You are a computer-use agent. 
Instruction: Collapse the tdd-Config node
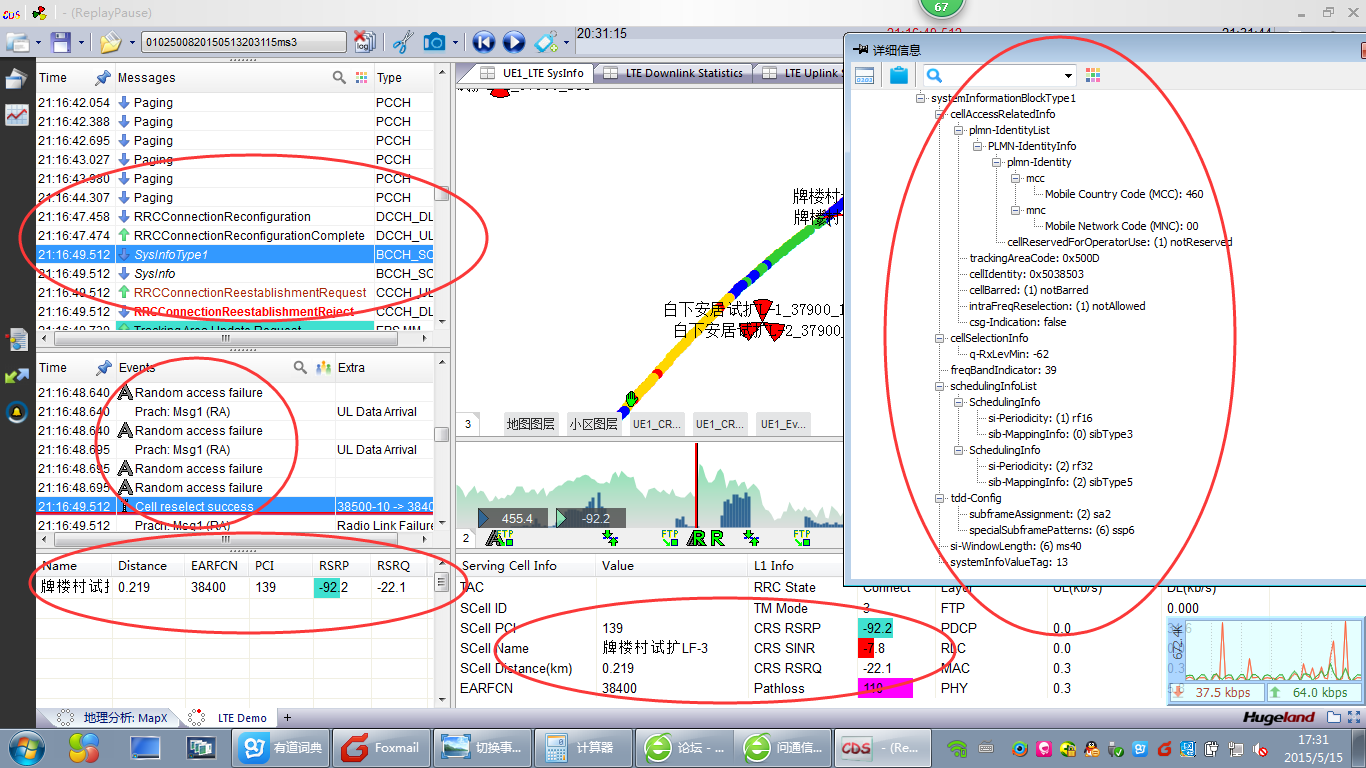(x=941, y=498)
